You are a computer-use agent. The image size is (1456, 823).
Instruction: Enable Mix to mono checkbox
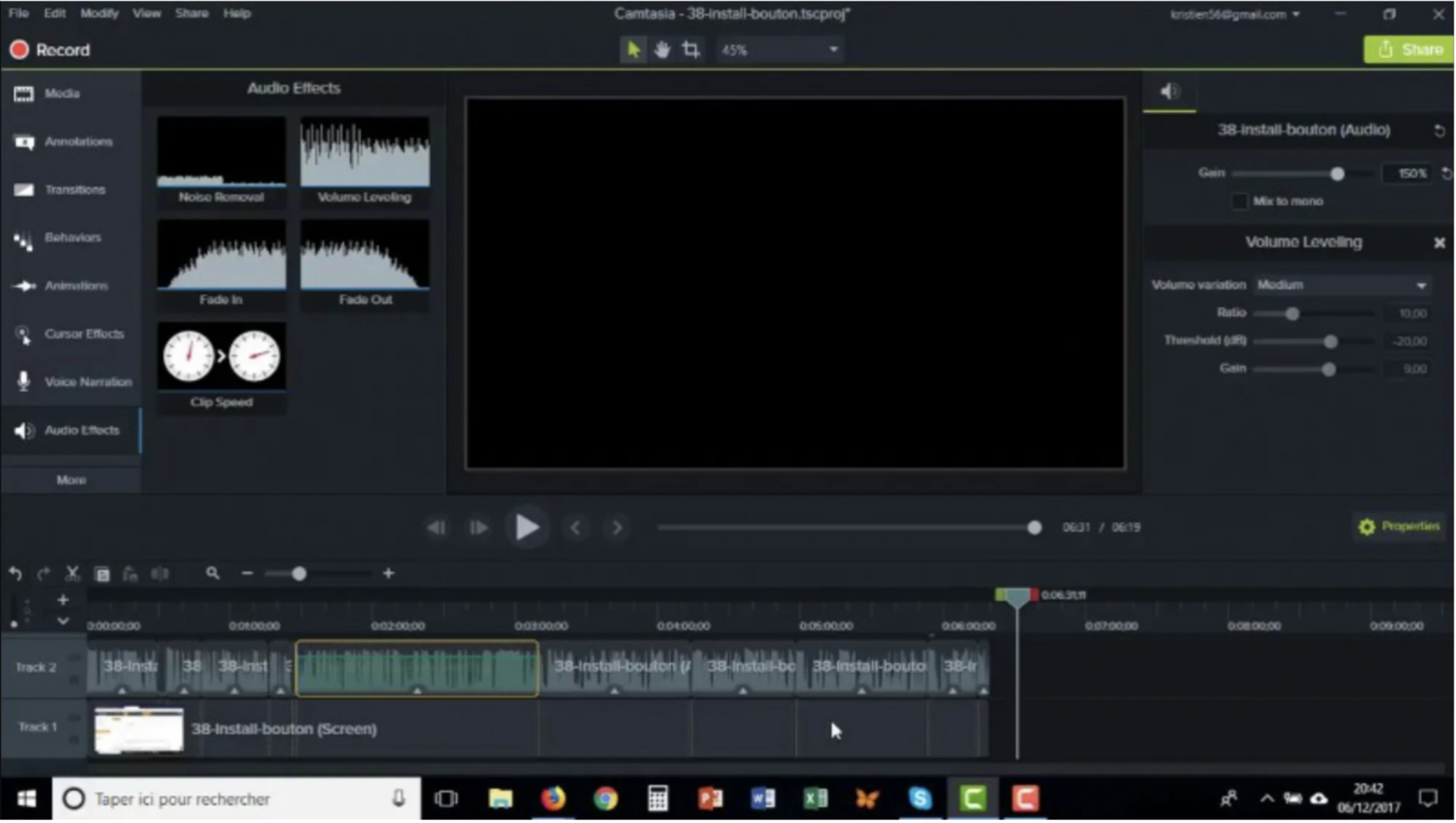click(x=1239, y=201)
